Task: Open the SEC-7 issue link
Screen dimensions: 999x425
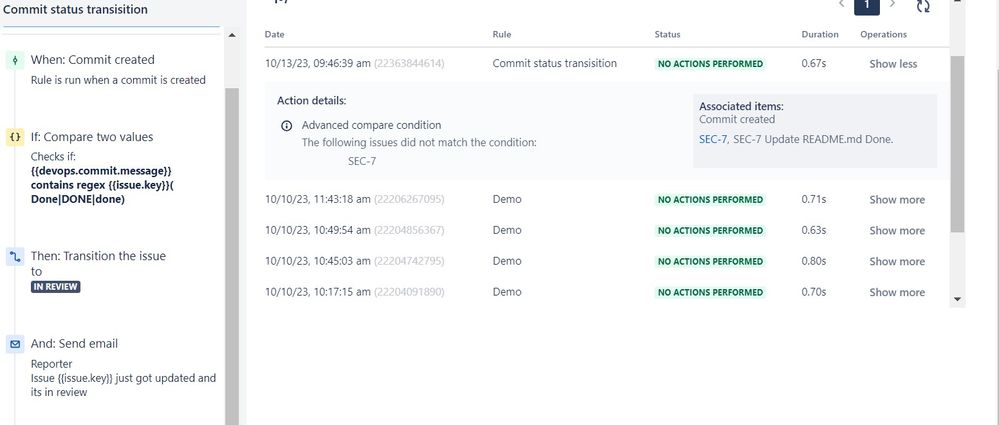Action: click(713, 139)
